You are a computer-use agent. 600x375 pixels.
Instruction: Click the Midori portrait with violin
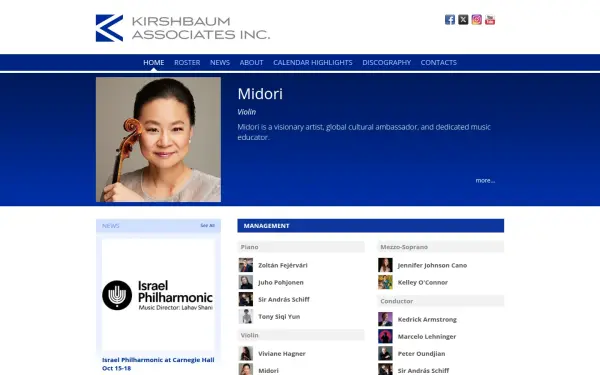click(x=158, y=140)
